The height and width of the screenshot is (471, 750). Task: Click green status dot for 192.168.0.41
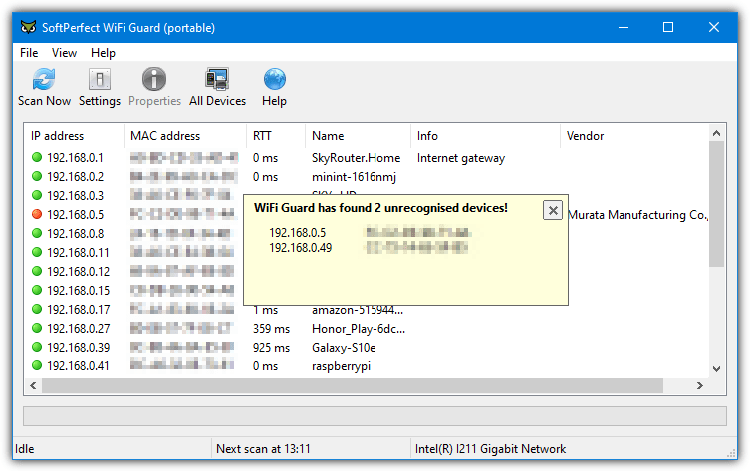37,365
